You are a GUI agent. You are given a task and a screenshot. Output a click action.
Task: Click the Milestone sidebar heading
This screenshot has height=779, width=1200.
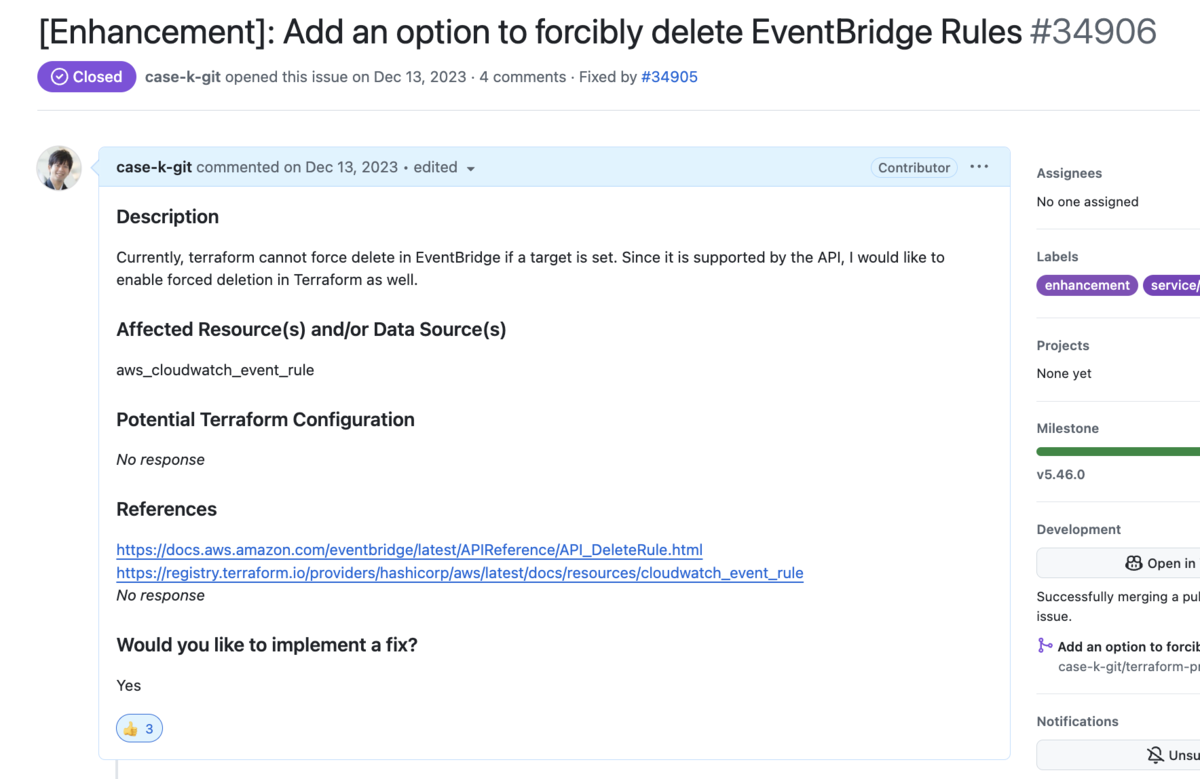point(1068,428)
